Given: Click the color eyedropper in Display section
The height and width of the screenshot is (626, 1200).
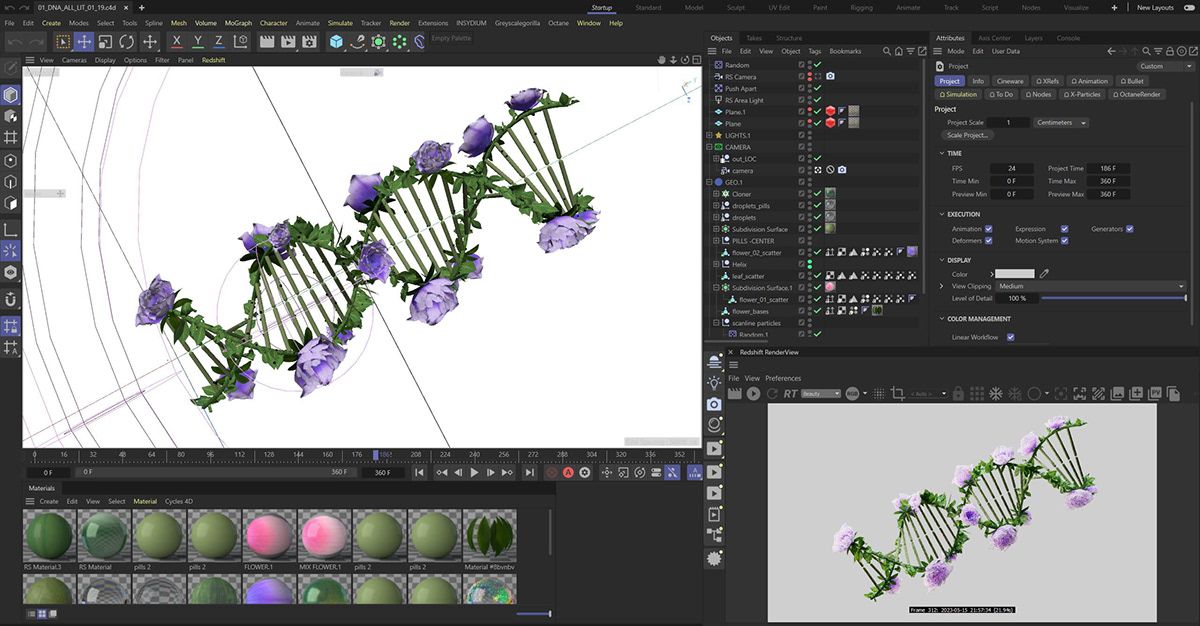Looking at the screenshot, I should coord(1044,273).
